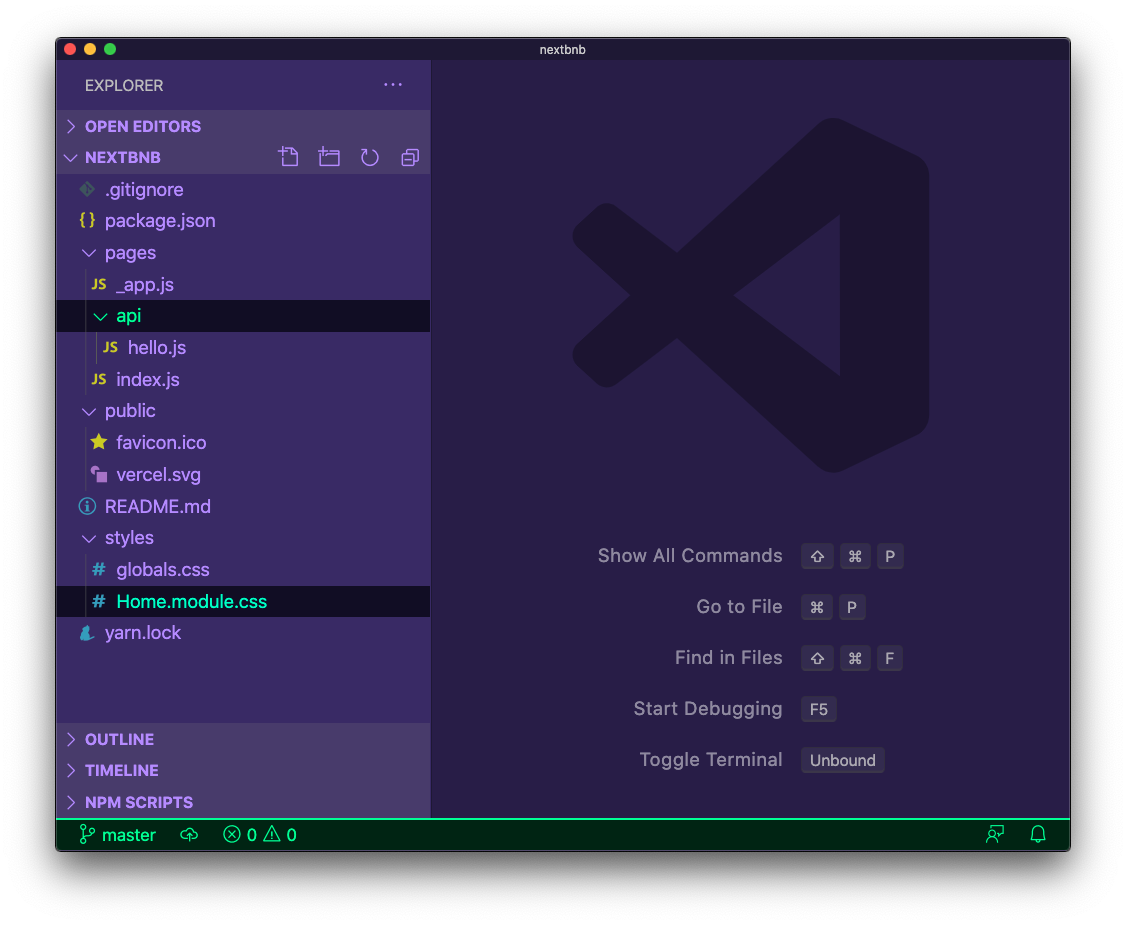Open explorer views and more actions menu
Image resolution: width=1126 pixels, height=925 pixels.
tap(393, 85)
